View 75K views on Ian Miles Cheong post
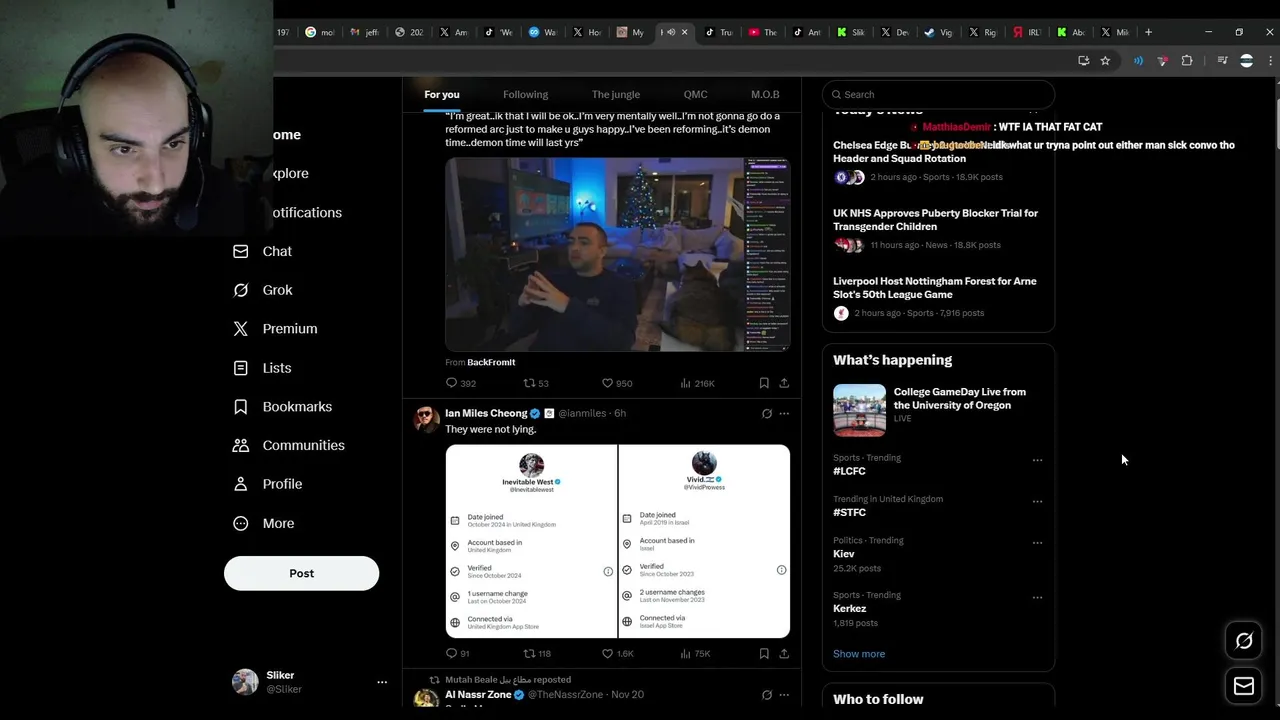The image size is (1280, 720). pyautogui.click(x=695, y=653)
